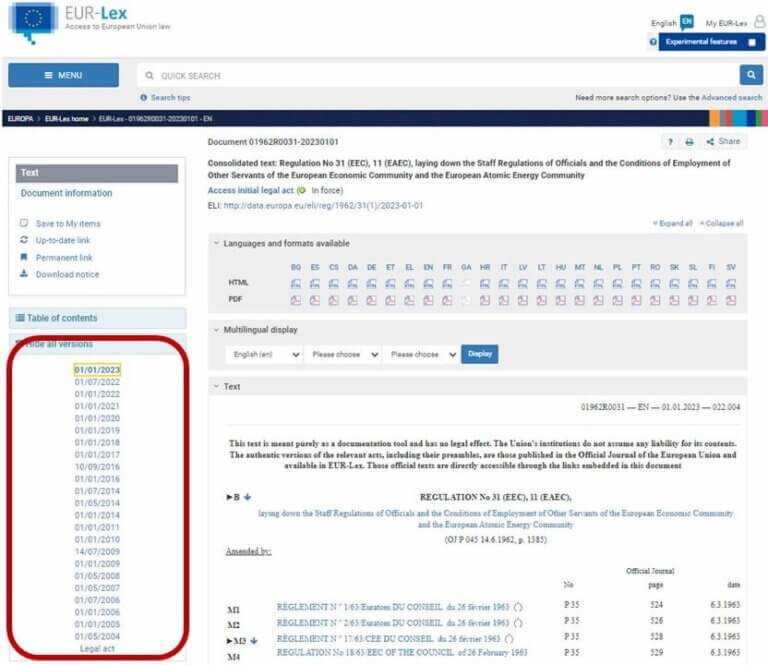Click into the Quick Search field
Image resolution: width=768 pixels, height=665 pixels.
[x=440, y=75]
